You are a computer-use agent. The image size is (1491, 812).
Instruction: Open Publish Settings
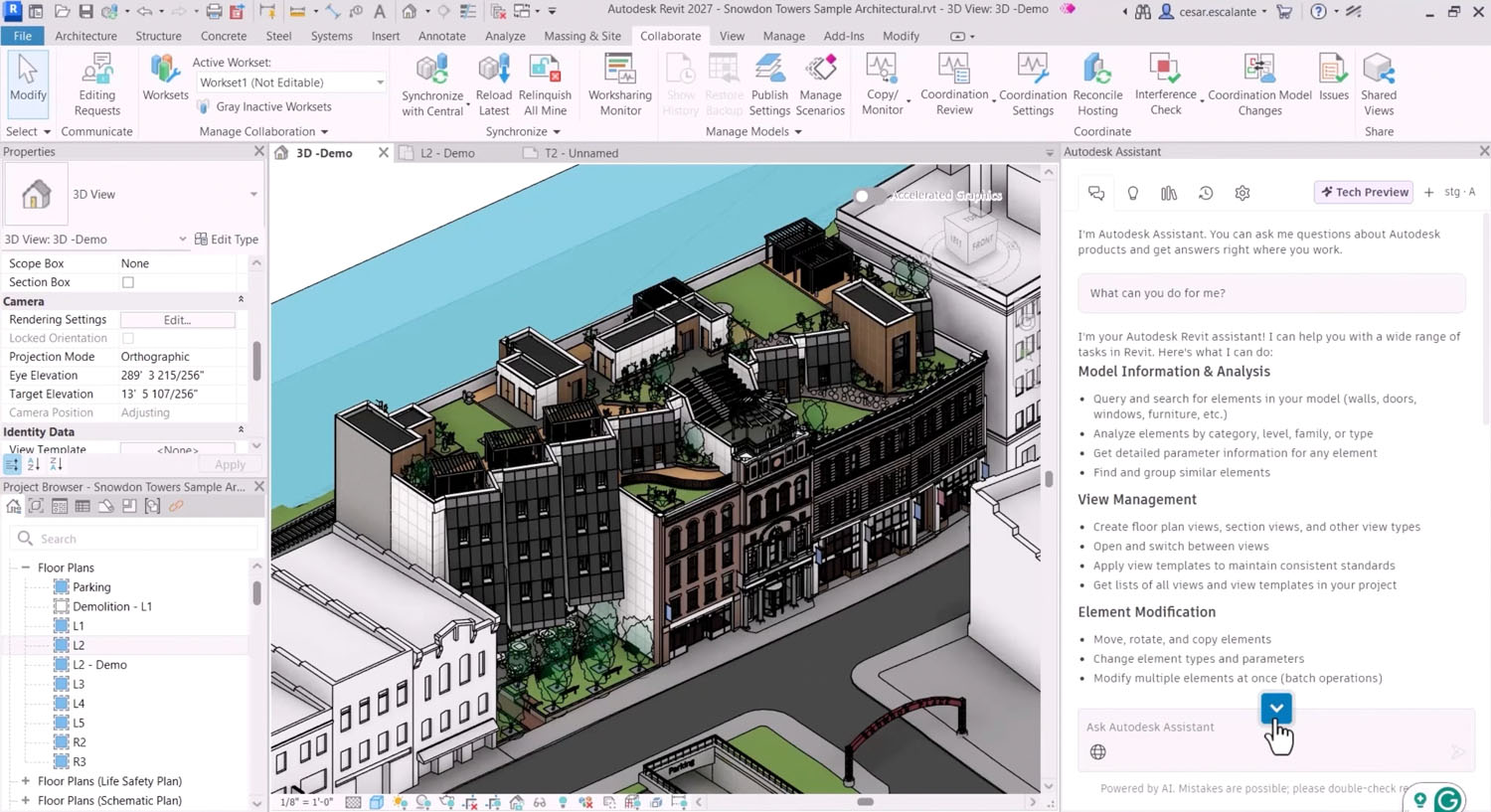click(769, 85)
